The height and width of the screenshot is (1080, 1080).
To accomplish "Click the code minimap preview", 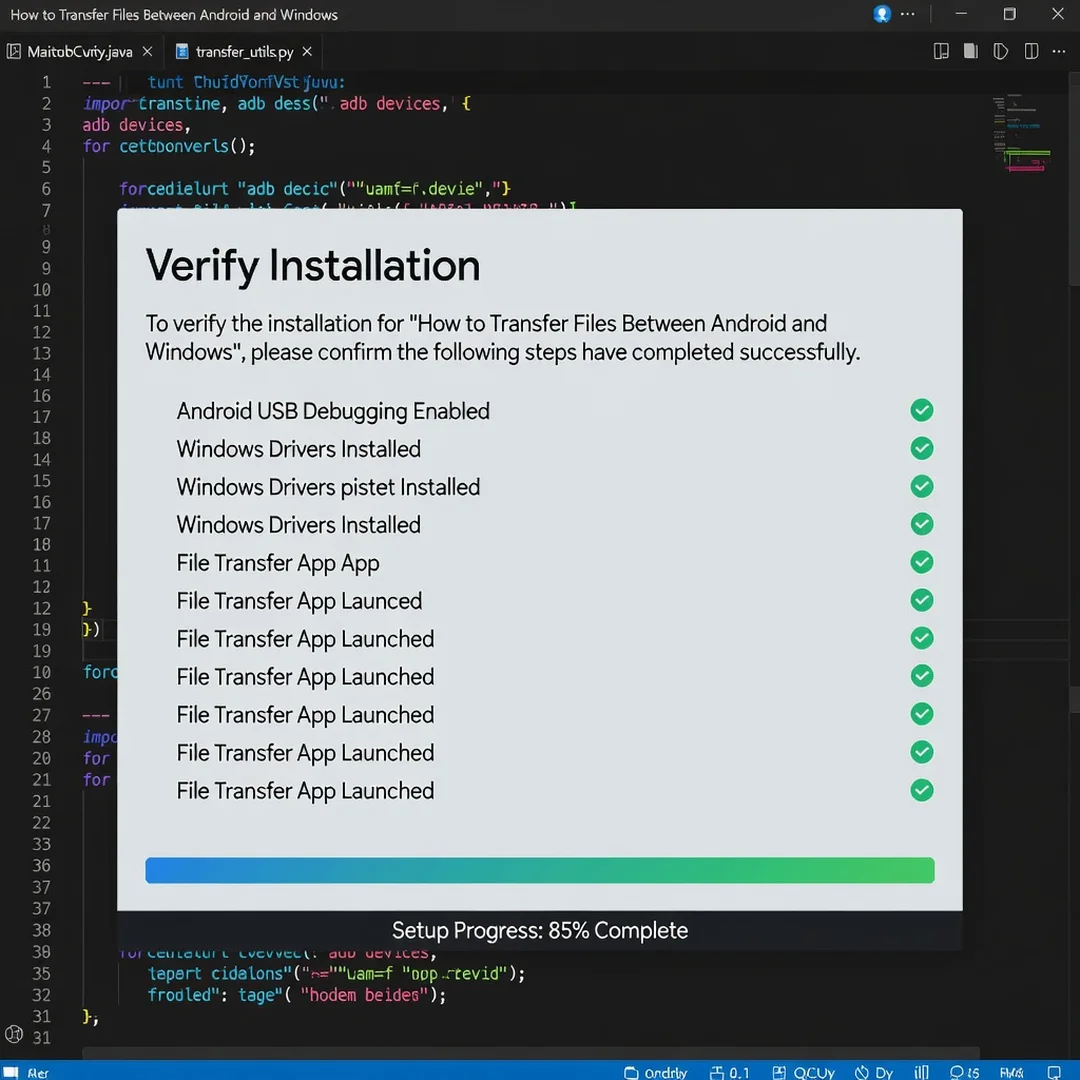I will coord(1021,134).
